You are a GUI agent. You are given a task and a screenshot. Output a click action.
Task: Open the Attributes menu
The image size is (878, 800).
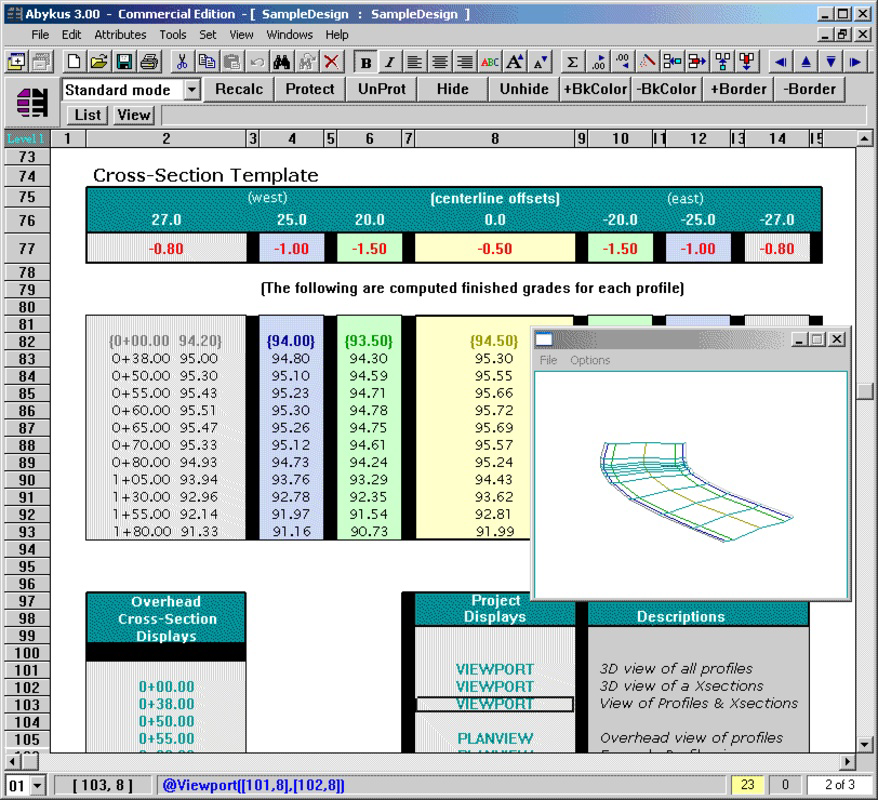click(x=120, y=35)
